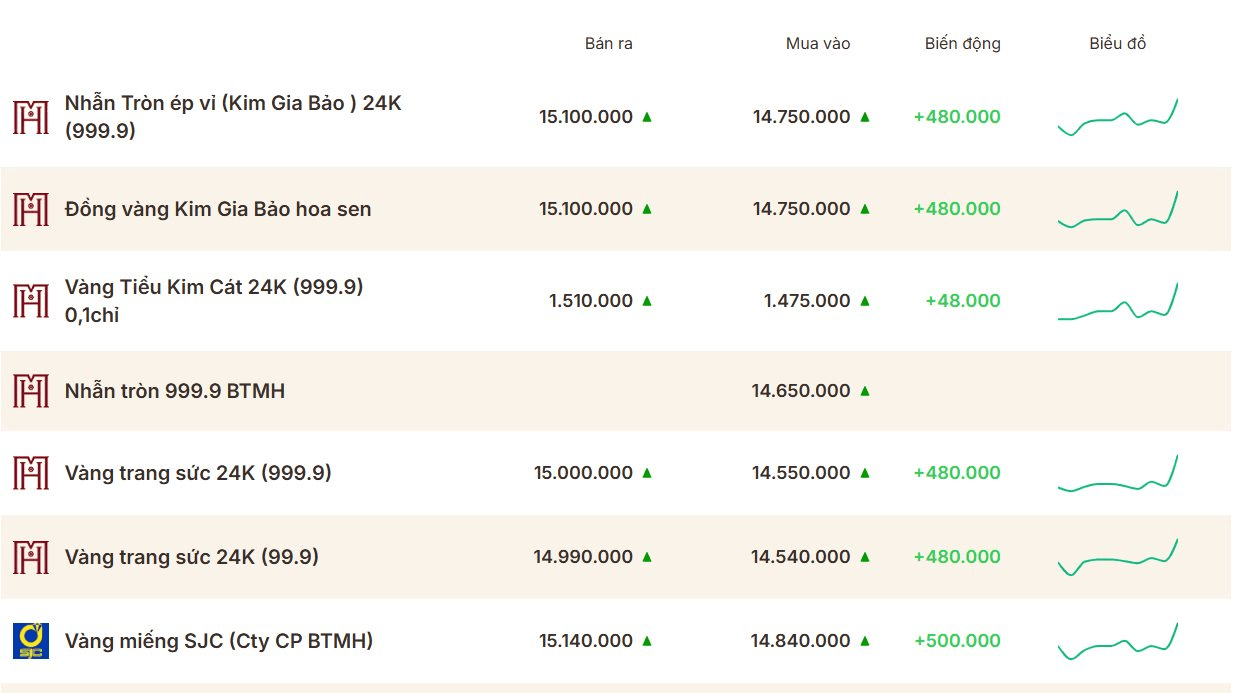Click the Mua vào column header
1245x693 pixels.
(818, 44)
